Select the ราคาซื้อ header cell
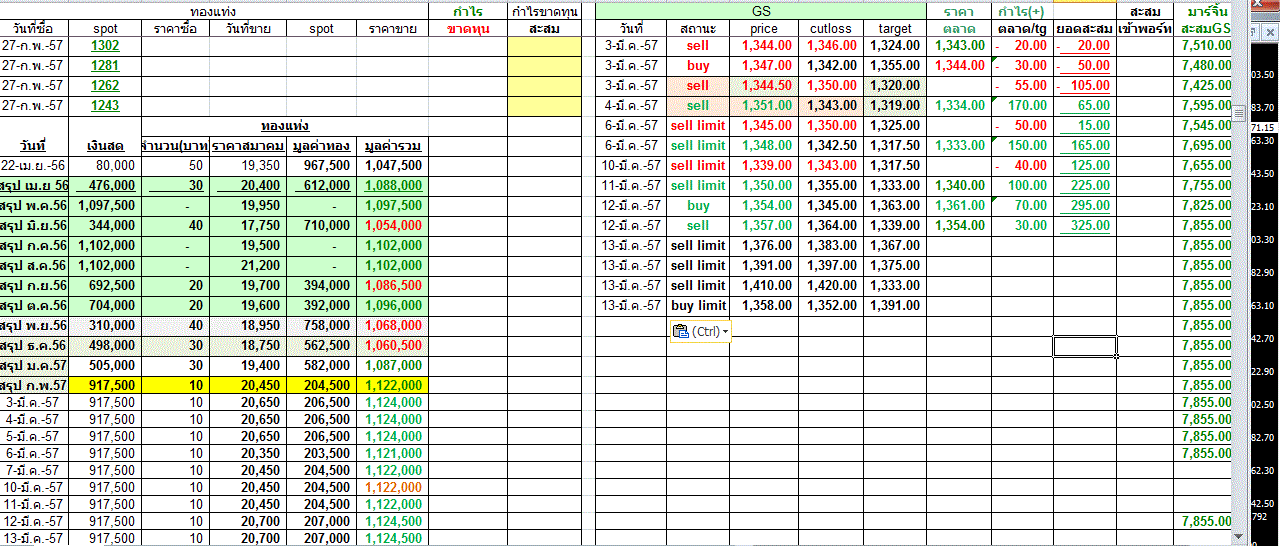 175,29
